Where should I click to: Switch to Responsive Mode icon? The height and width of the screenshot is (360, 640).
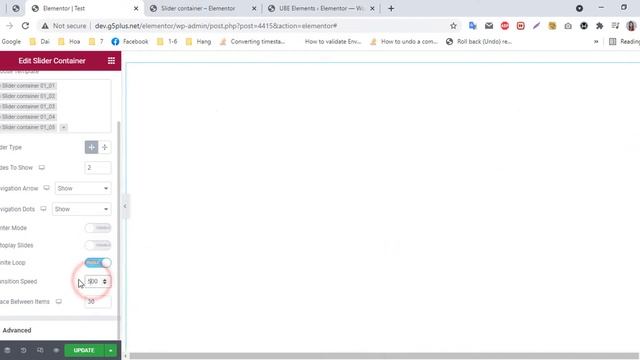click(x=40, y=350)
